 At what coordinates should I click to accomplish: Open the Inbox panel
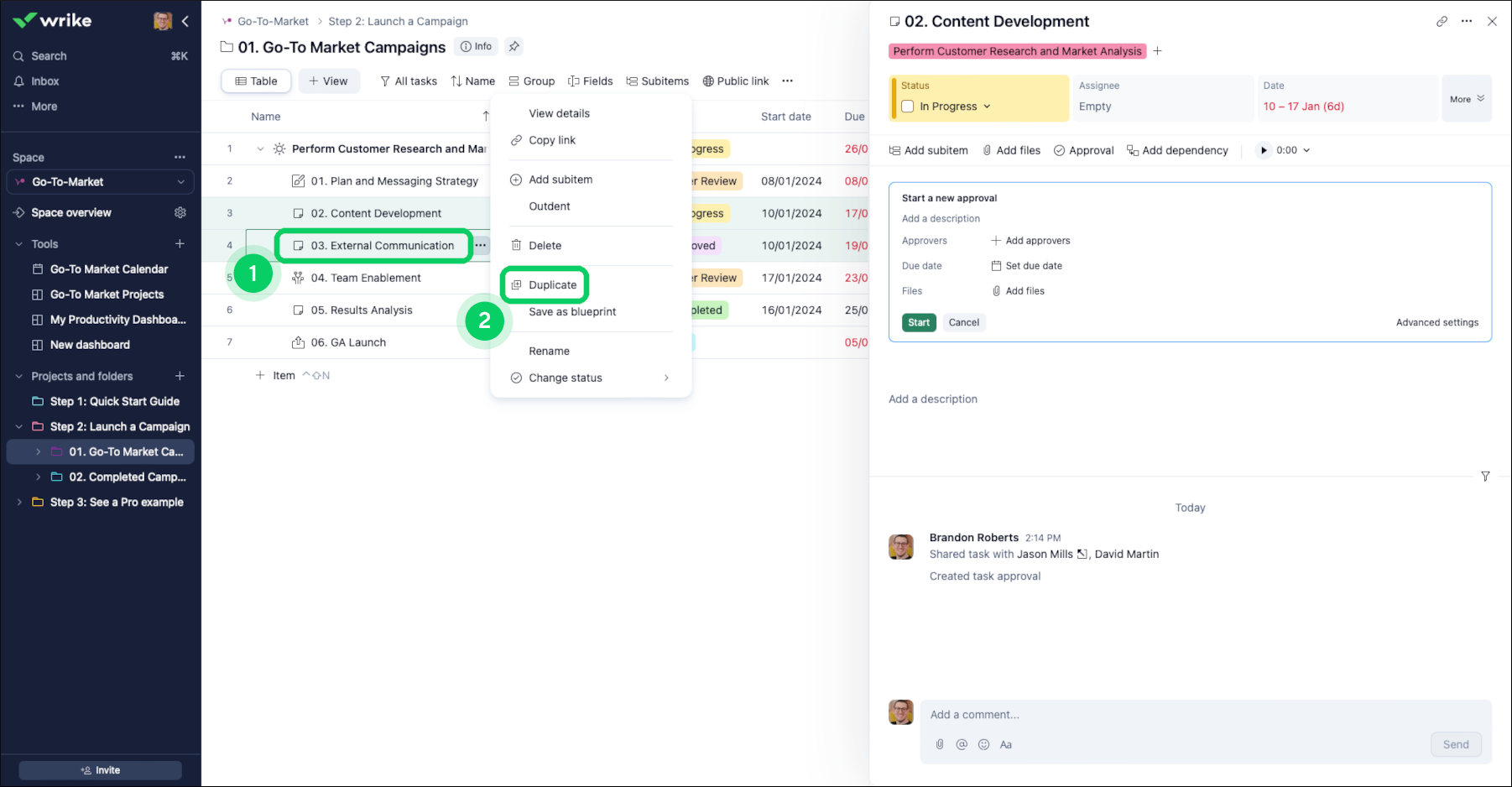click(44, 81)
